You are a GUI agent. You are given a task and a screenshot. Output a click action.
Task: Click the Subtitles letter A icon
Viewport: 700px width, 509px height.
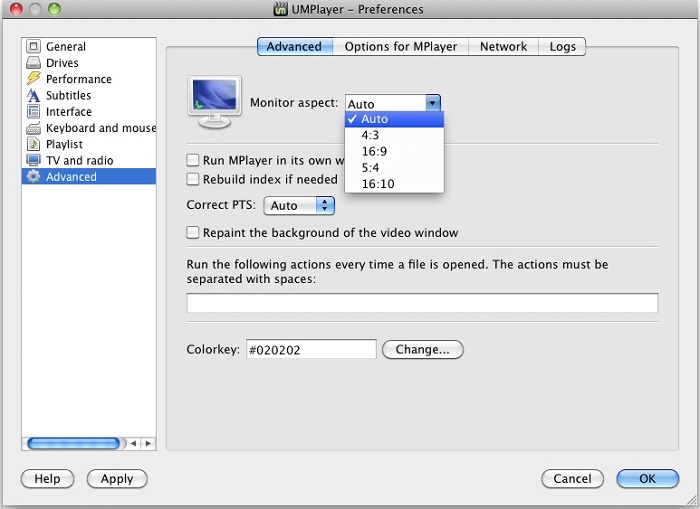(33, 95)
